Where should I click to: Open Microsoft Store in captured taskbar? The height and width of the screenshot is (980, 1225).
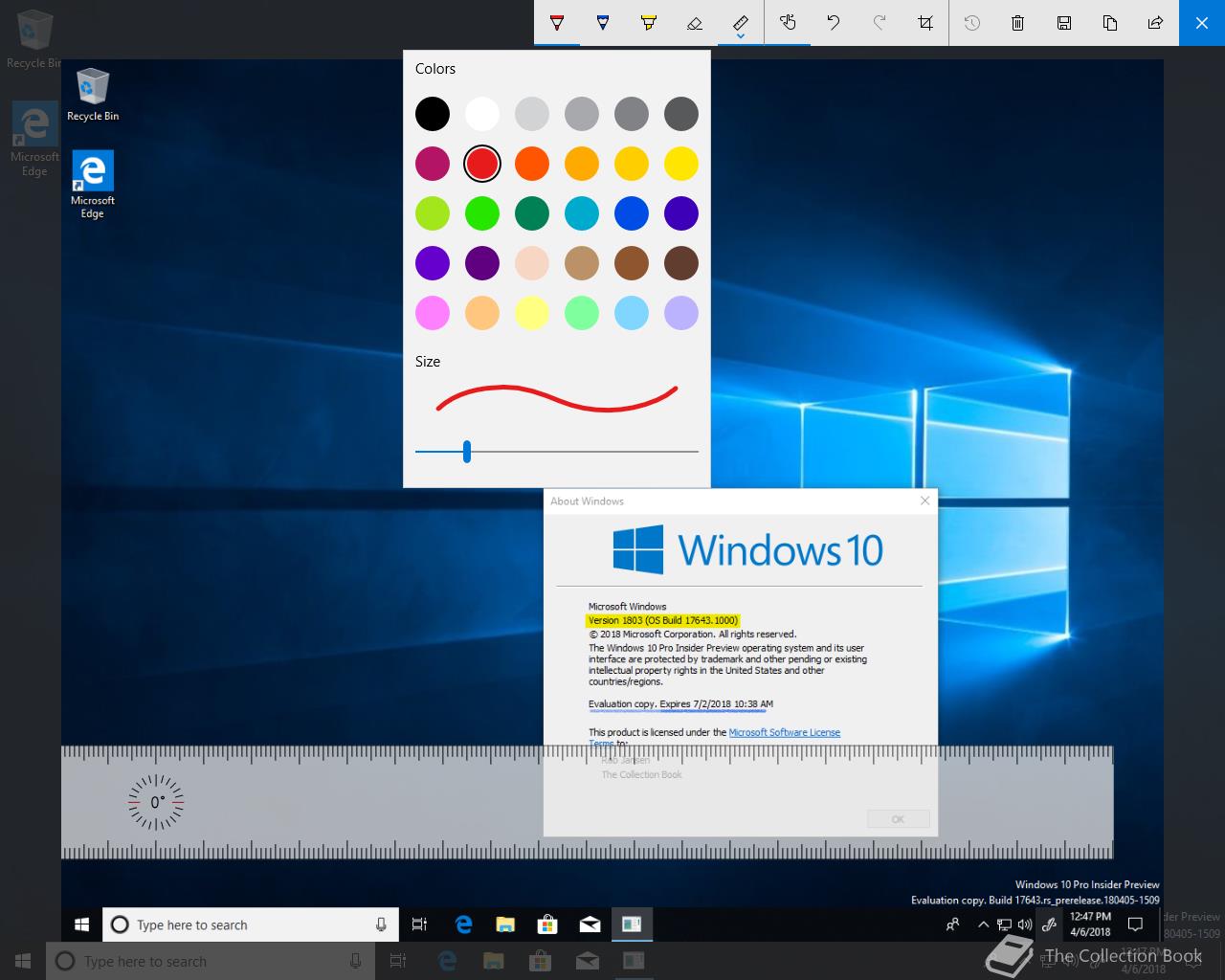547,924
